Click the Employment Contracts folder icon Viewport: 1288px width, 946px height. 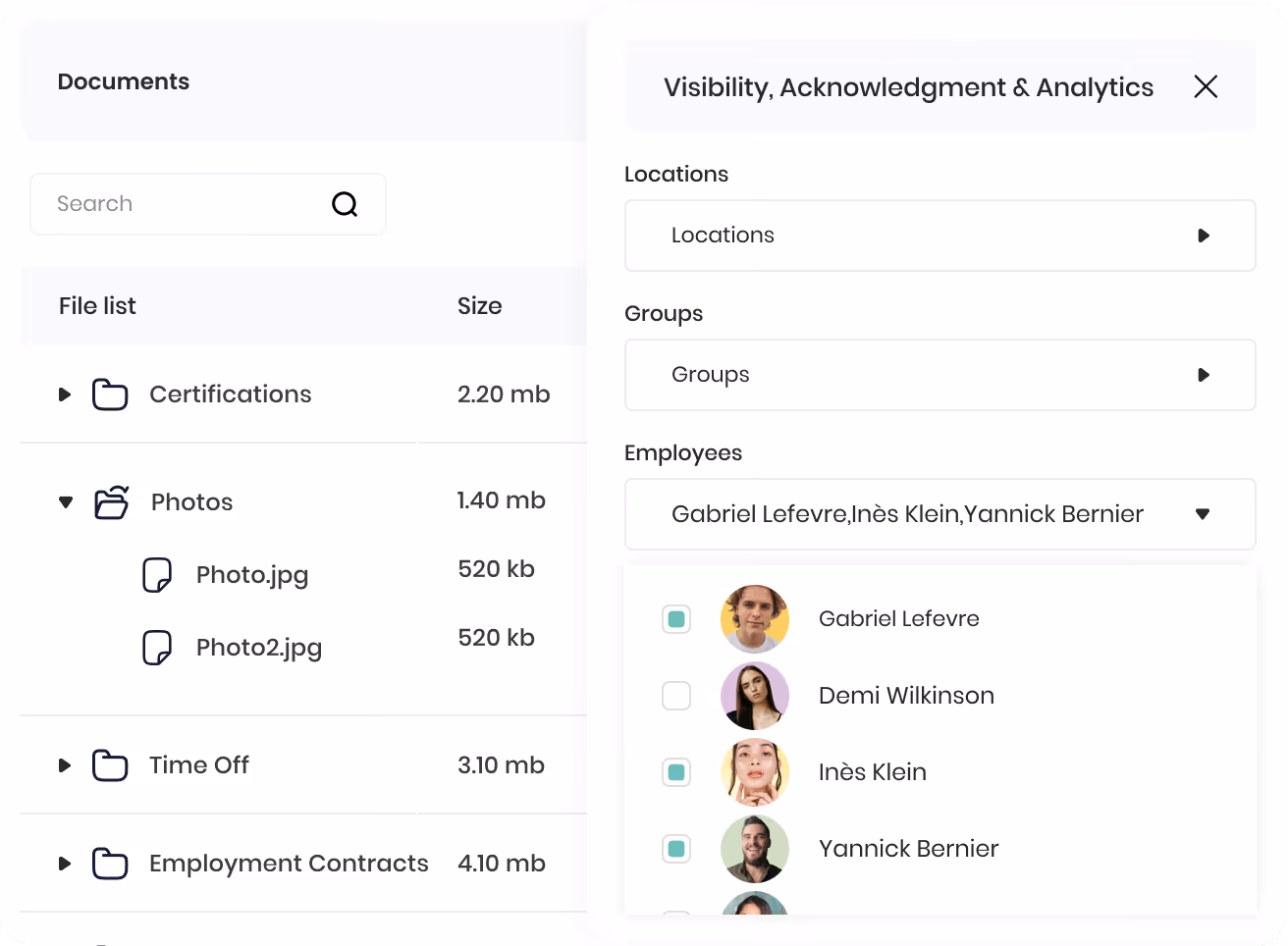click(x=110, y=864)
